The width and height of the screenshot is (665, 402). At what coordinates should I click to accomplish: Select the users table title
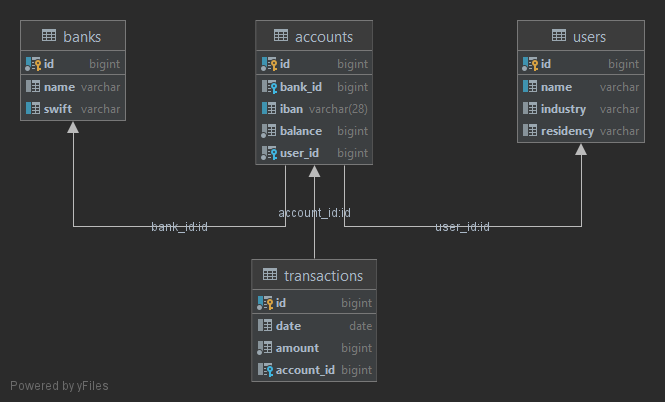[x=589, y=37]
